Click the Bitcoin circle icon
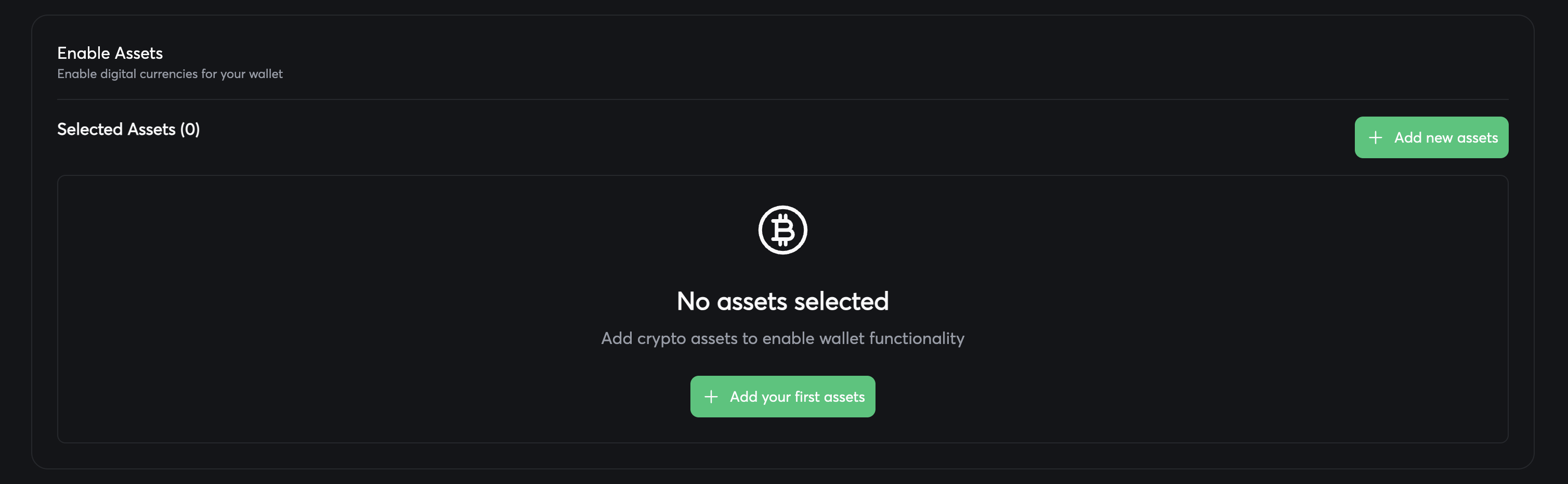This screenshot has height=484, width=1568. point(782,230)
